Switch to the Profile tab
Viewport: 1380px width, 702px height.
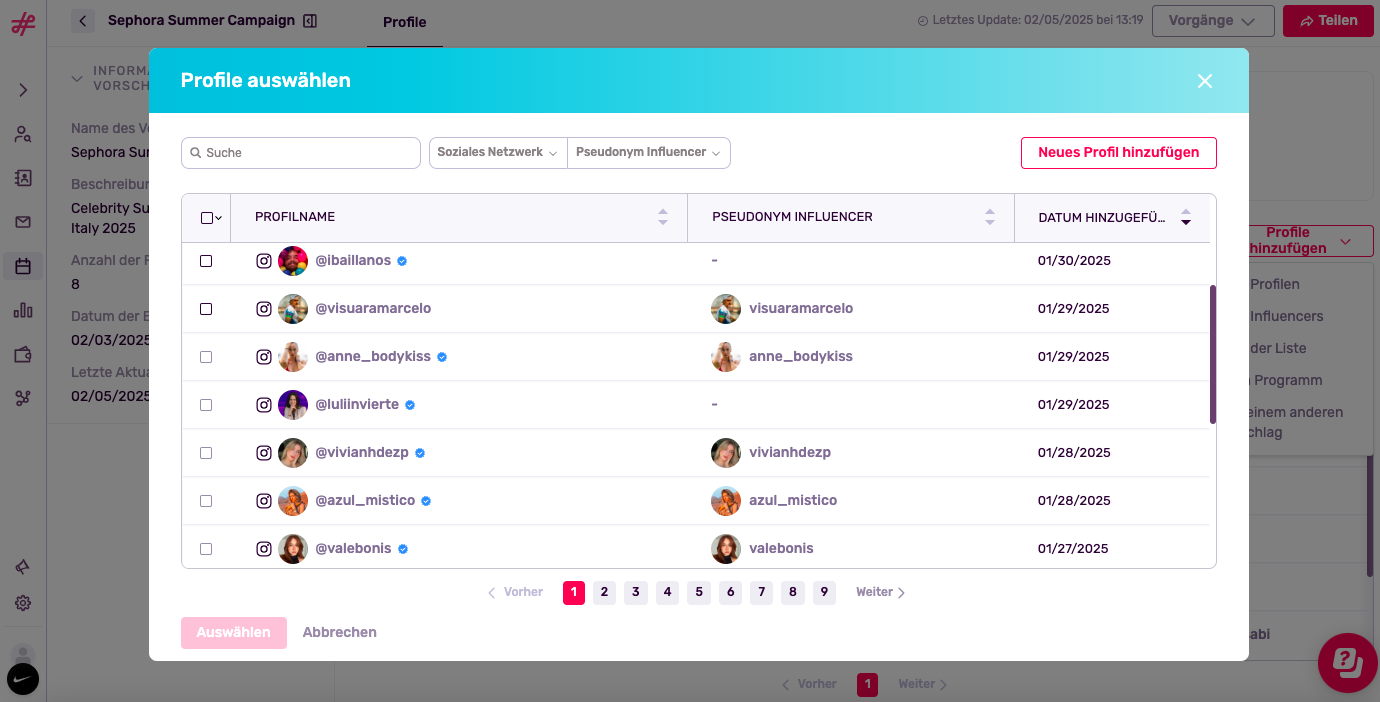pyautogui.click(x=404, y=22)
